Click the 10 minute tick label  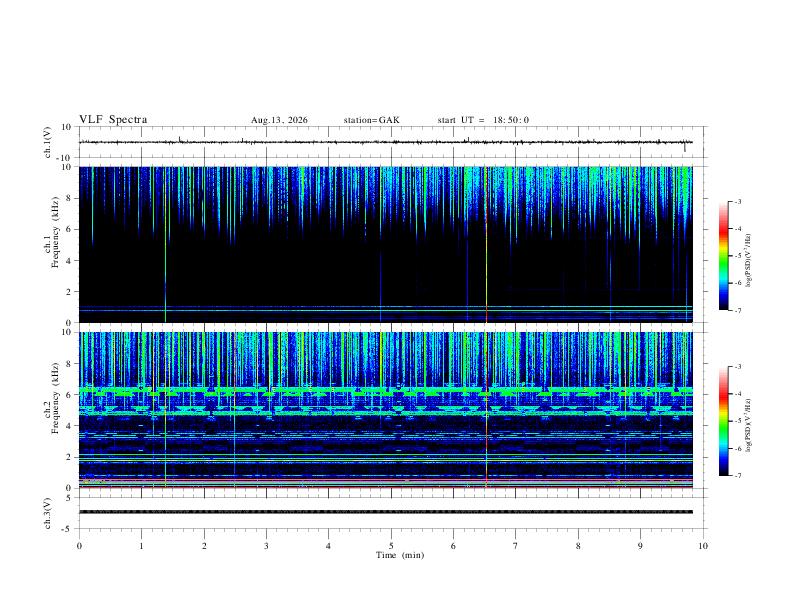pos(703,546)
